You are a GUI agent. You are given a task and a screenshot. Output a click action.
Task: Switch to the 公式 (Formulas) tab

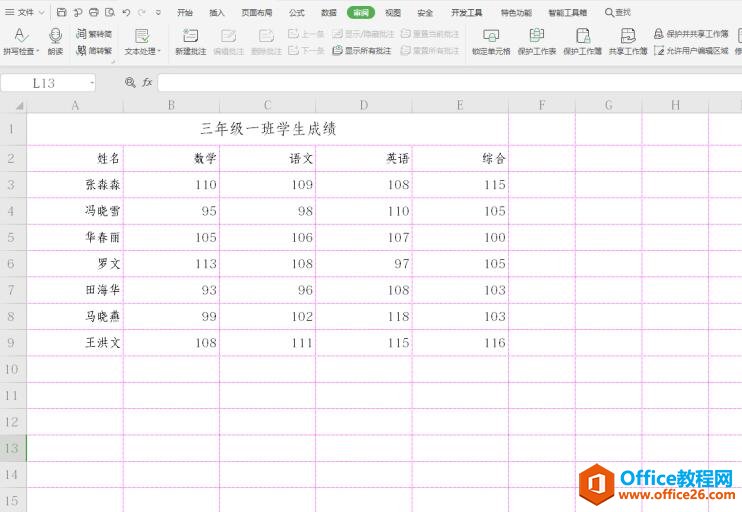coord(297,13)
